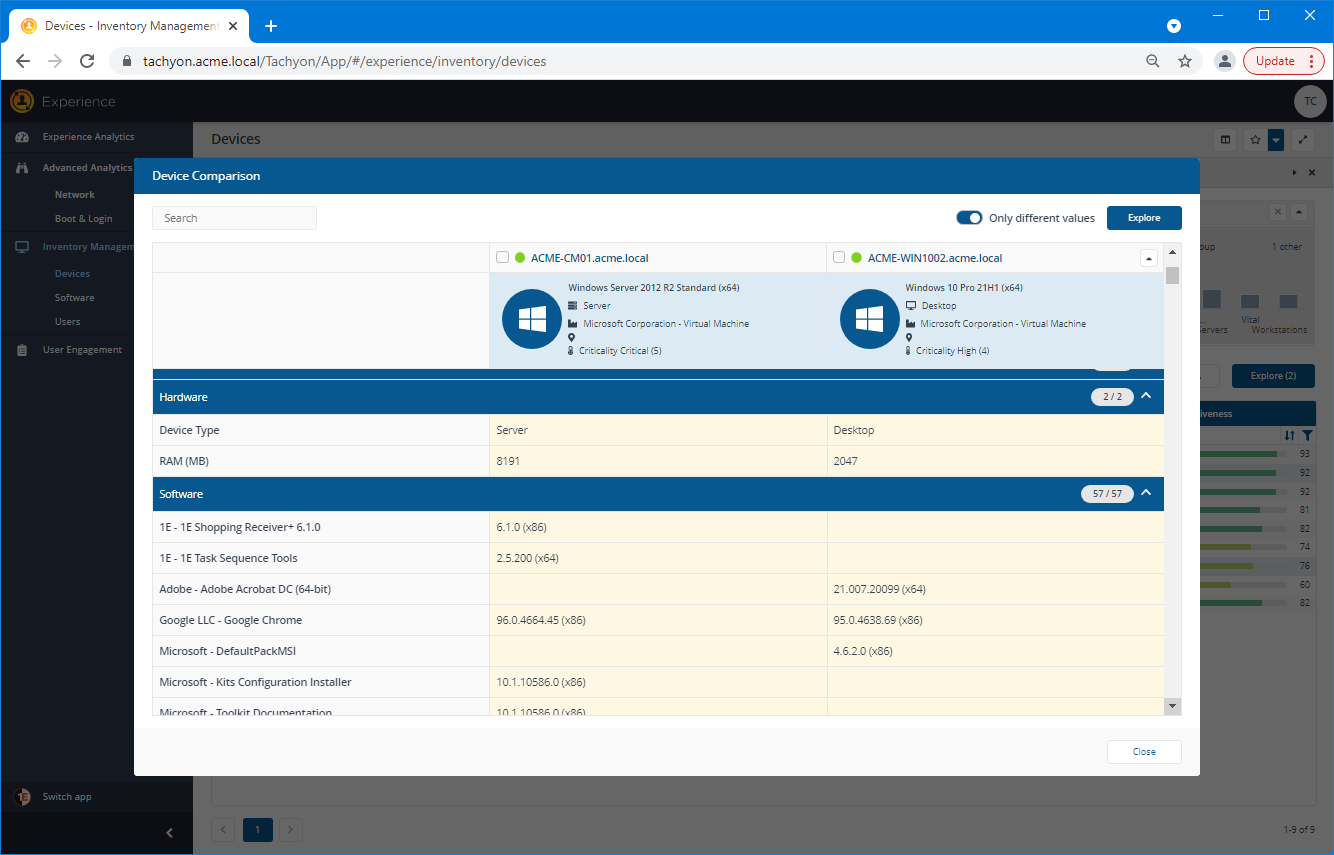
Task: Click Switch app at bottom
Action: pos(67,797)
